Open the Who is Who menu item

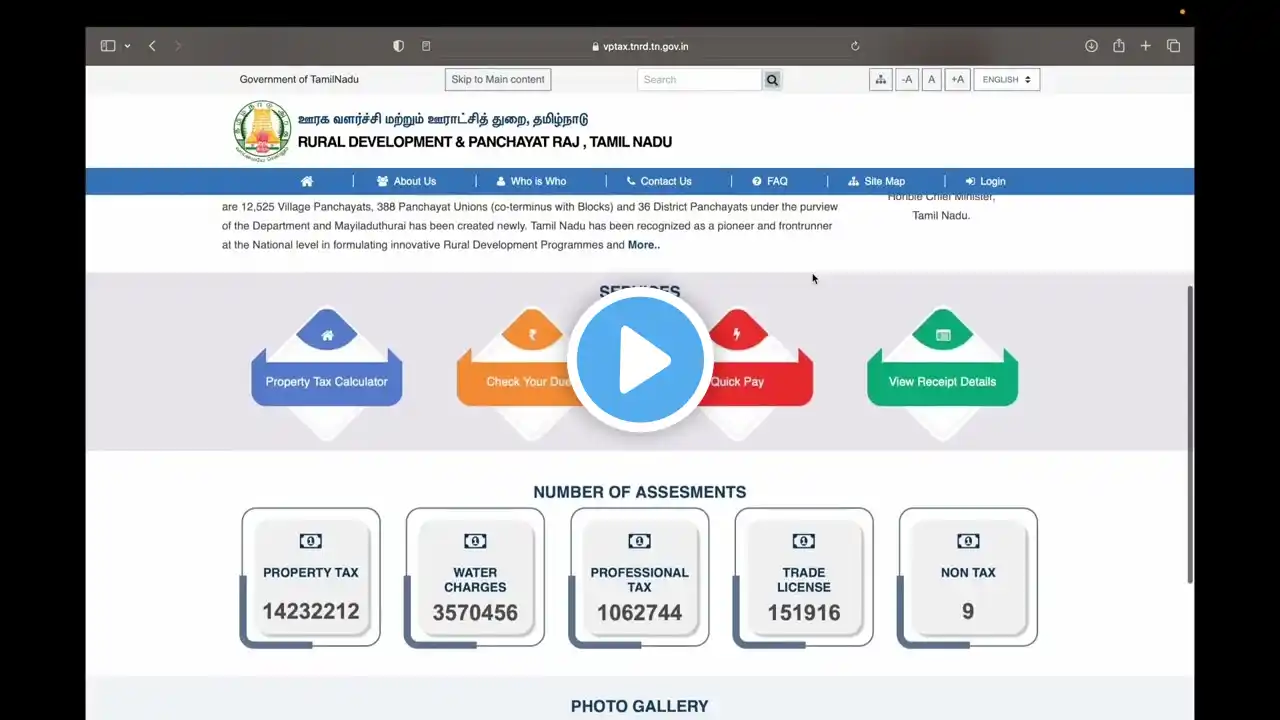pyautogui.click(x=531, y=181)
